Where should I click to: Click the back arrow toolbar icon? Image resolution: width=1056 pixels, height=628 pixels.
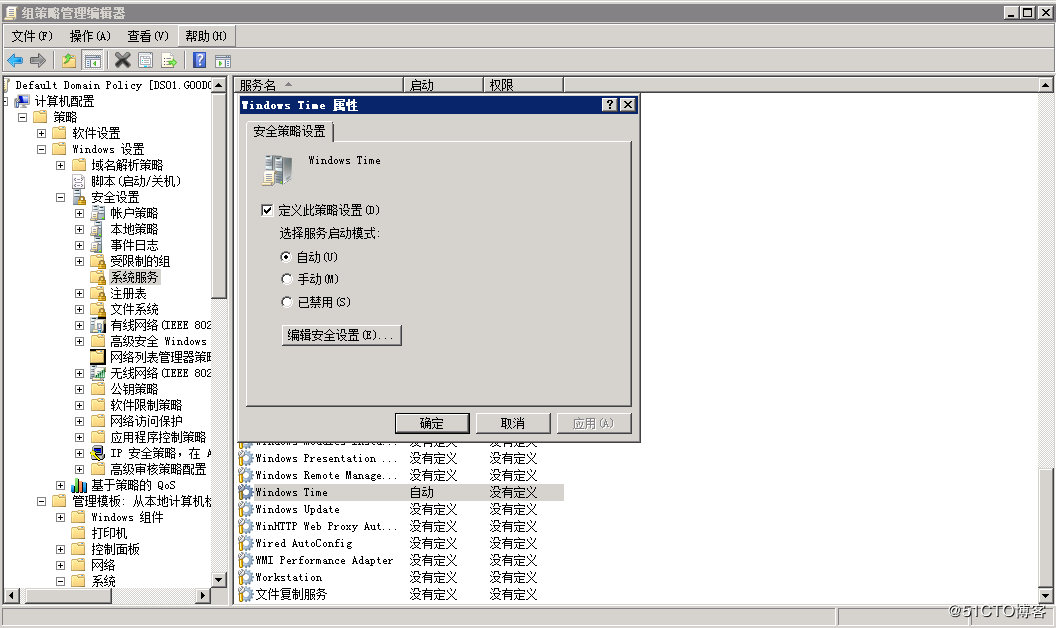(15, 61)
